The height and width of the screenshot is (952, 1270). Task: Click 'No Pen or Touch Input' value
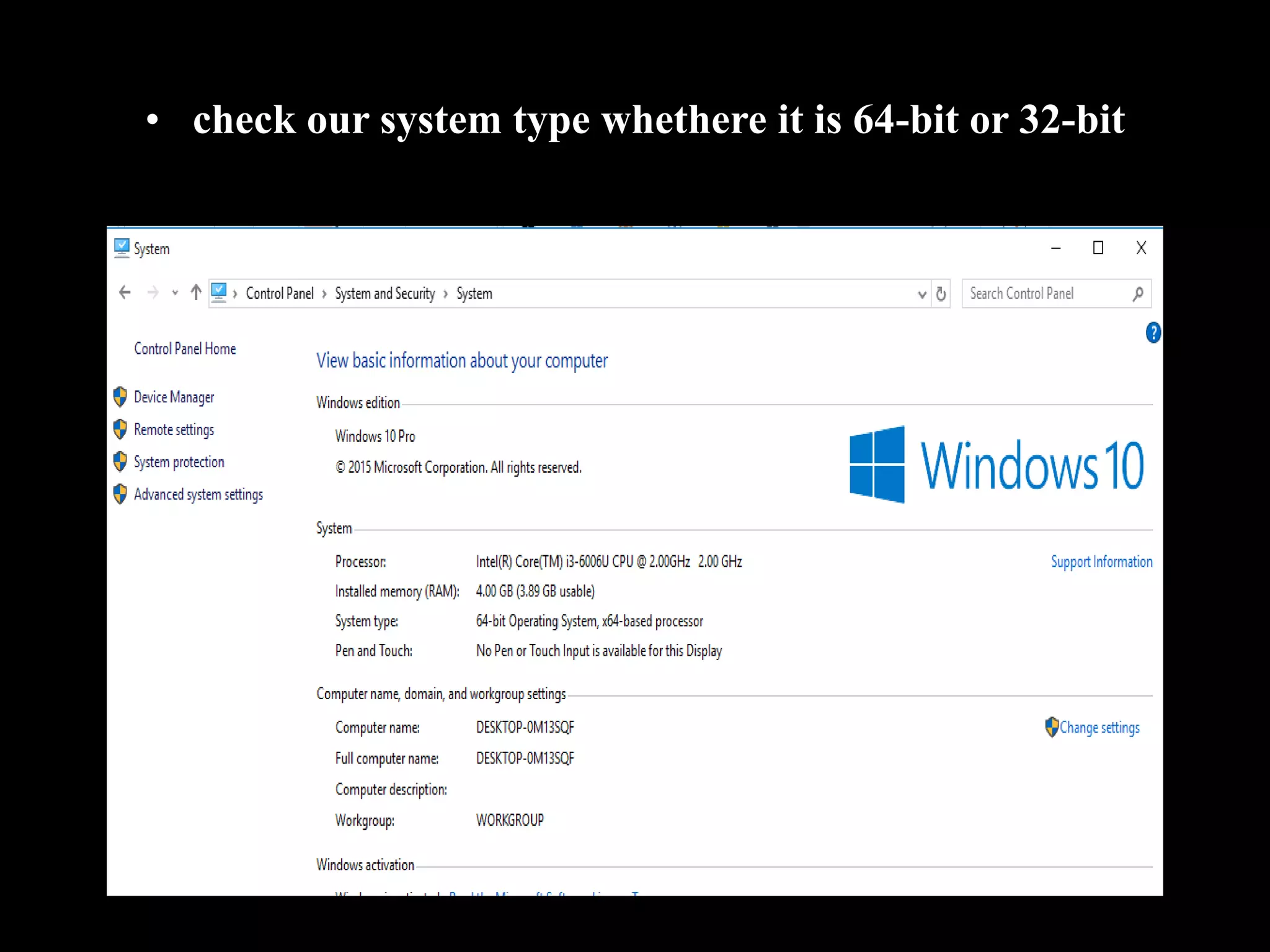[599, 651]
